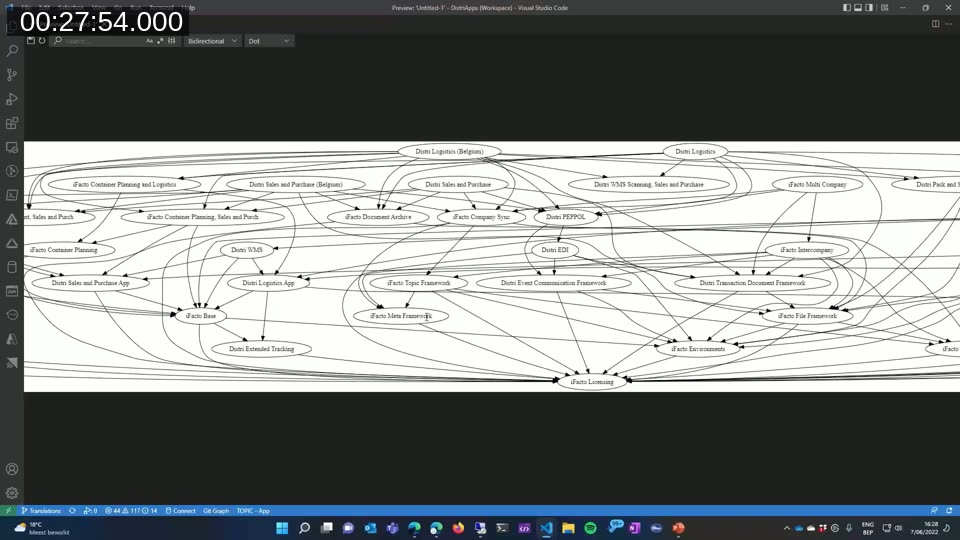Screen dimensions: 960x540
Task: Open the editor More Actions ellipsis
Action: click(x=948, y=24)
